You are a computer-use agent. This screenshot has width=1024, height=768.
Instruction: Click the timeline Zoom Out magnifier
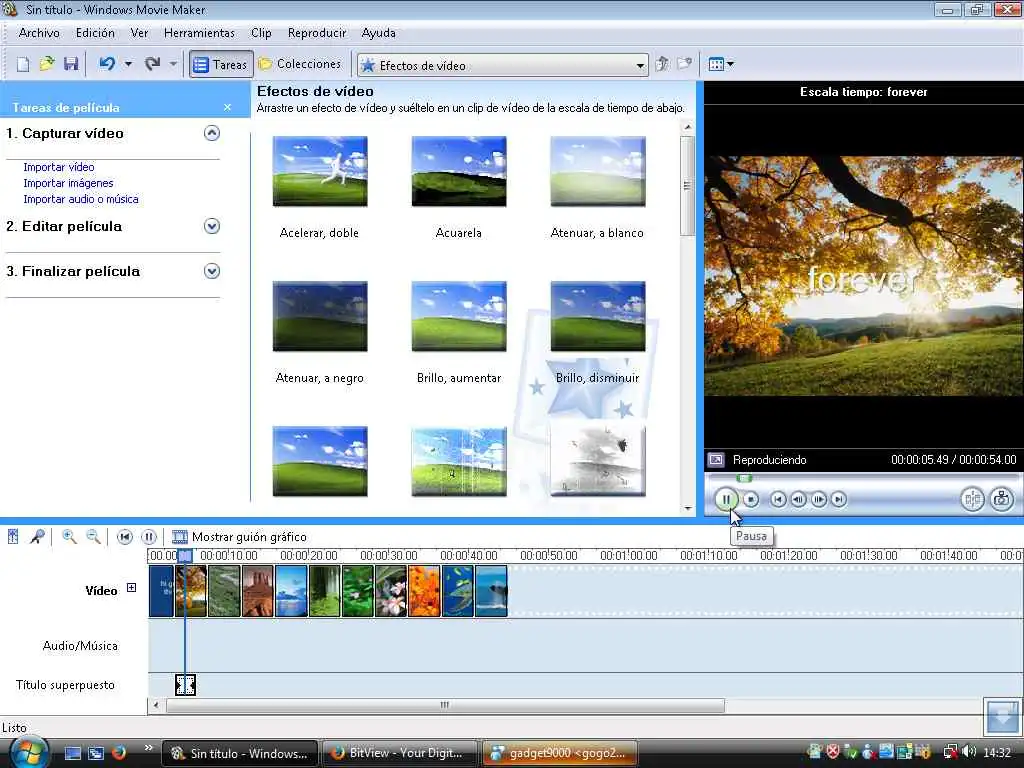94,537
